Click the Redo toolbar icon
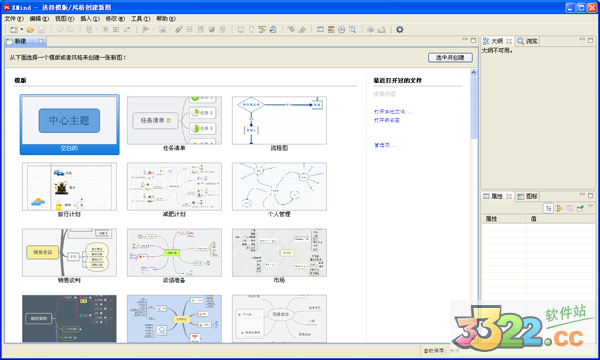The image size is (600, 360). [70, 29]
